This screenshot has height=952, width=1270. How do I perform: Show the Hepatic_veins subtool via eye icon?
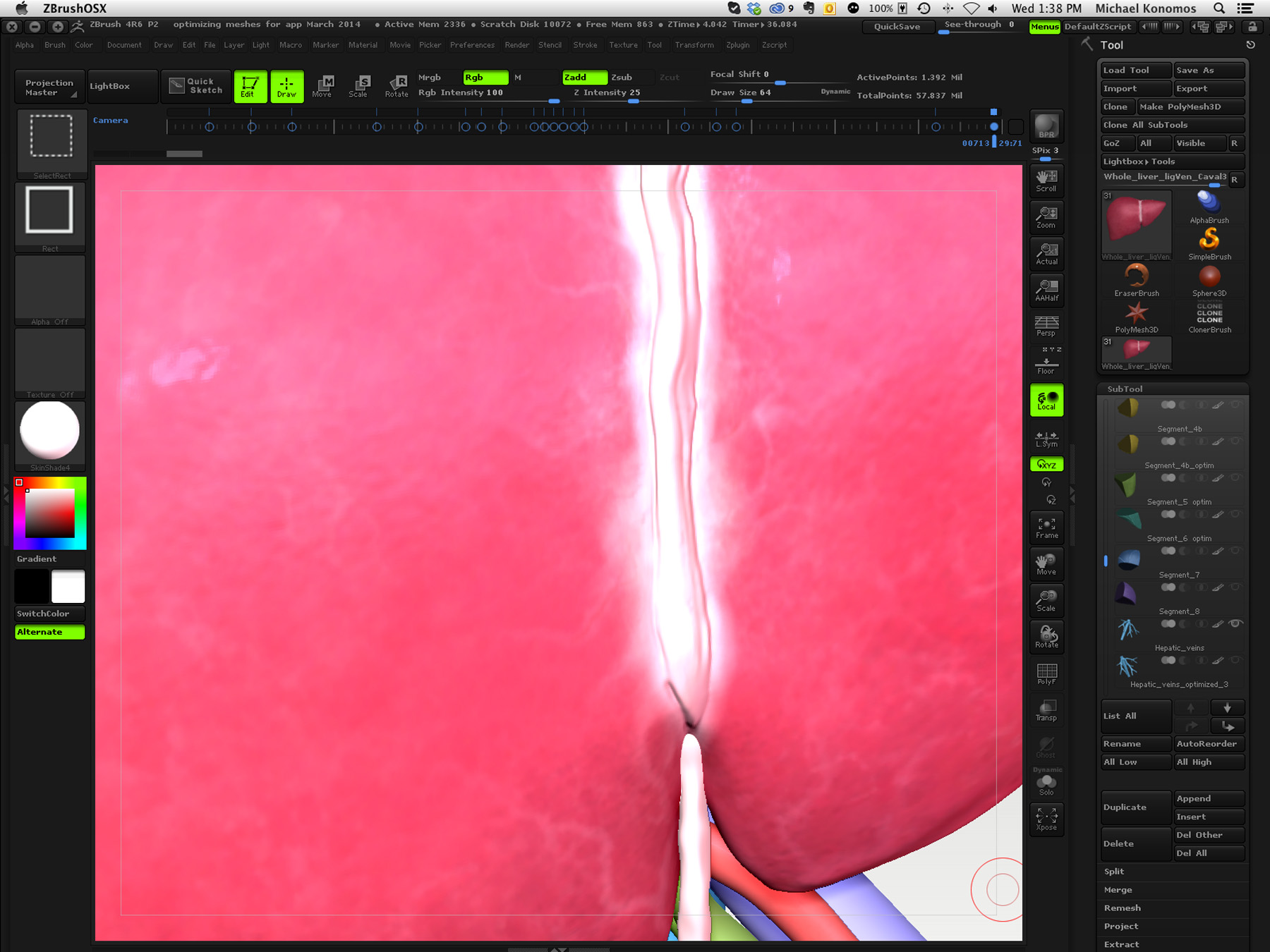tap(1235, 623)
